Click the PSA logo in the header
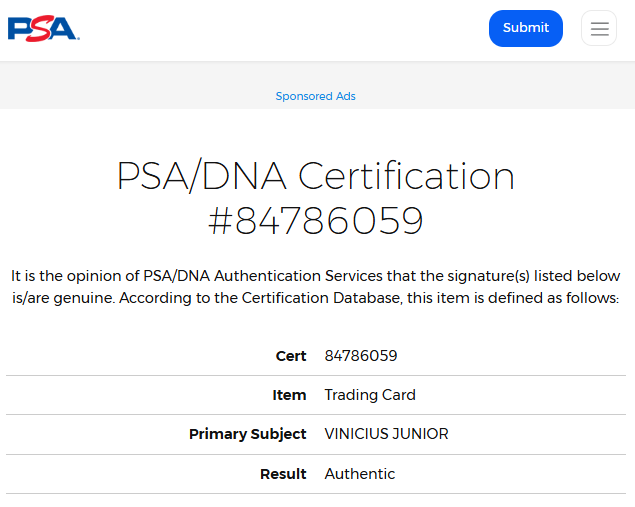635x507 pixels. pos(43,28)
